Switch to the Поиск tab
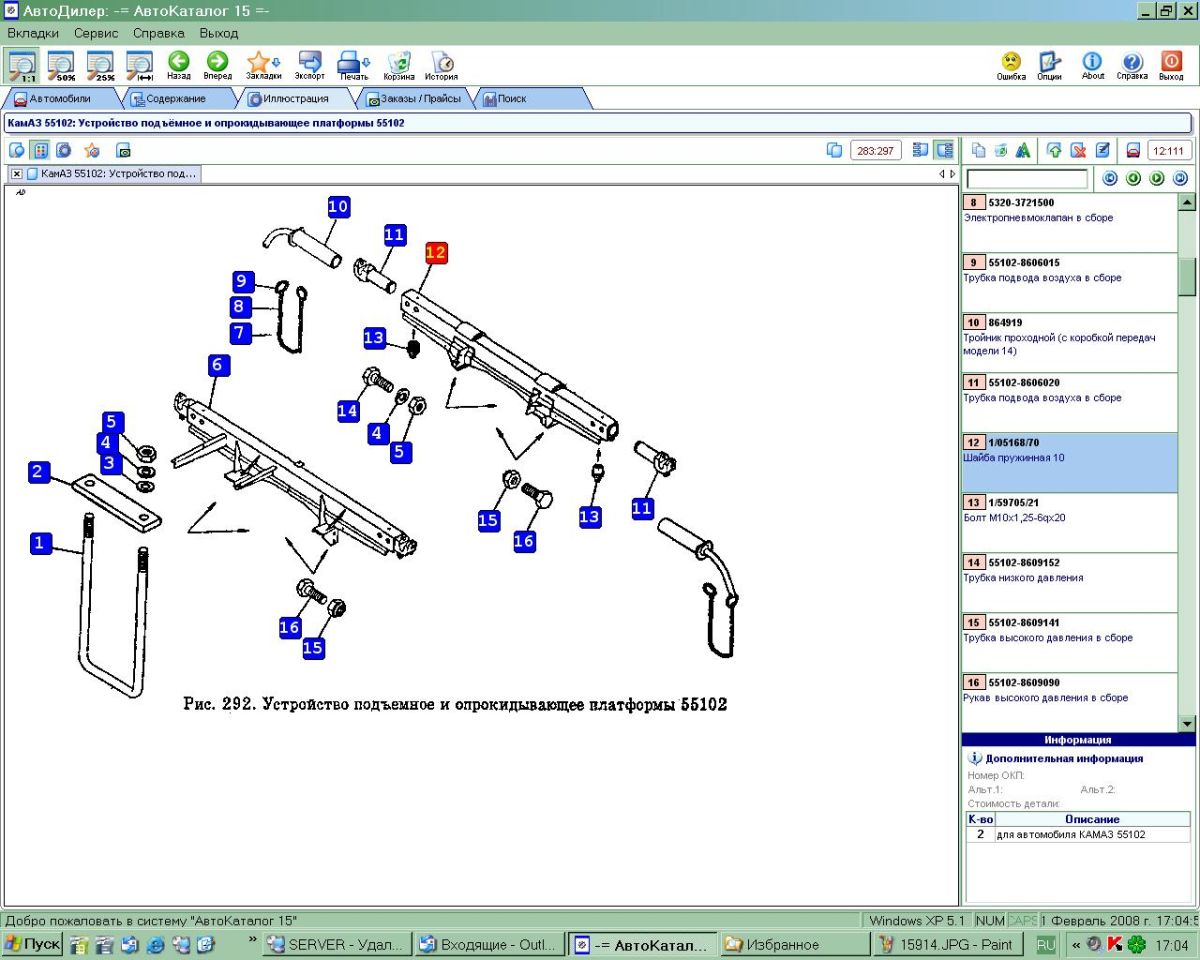 531,99
